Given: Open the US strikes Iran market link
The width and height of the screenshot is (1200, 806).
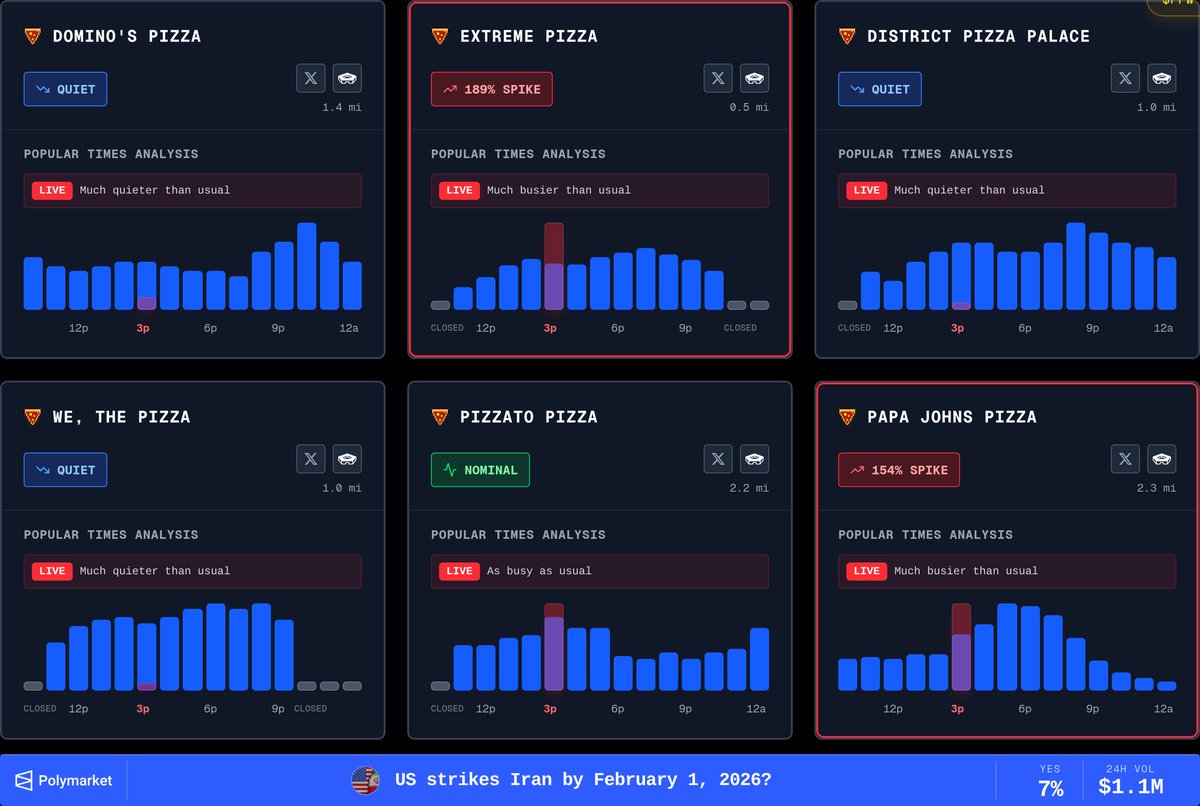Looking at the screenshot, I should [583, 780].
